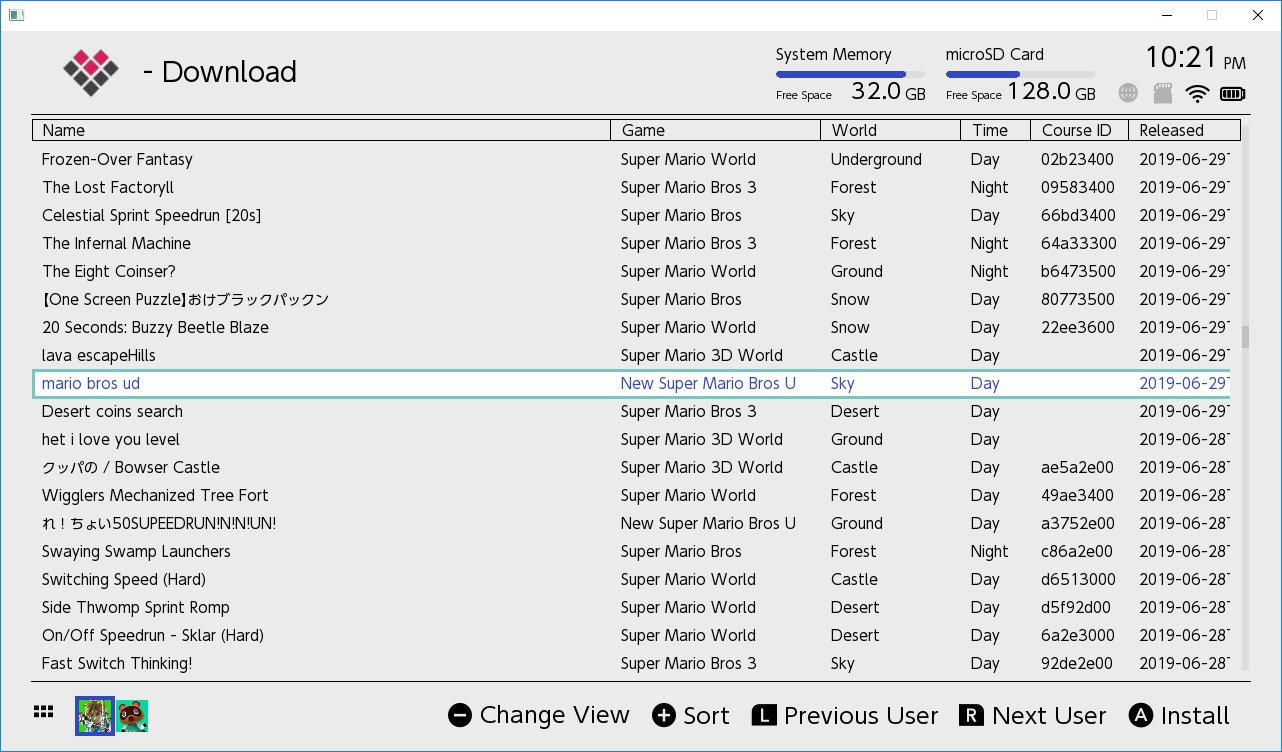
Task: Click course ID d5f92d00
Action: pos(1077,607)
